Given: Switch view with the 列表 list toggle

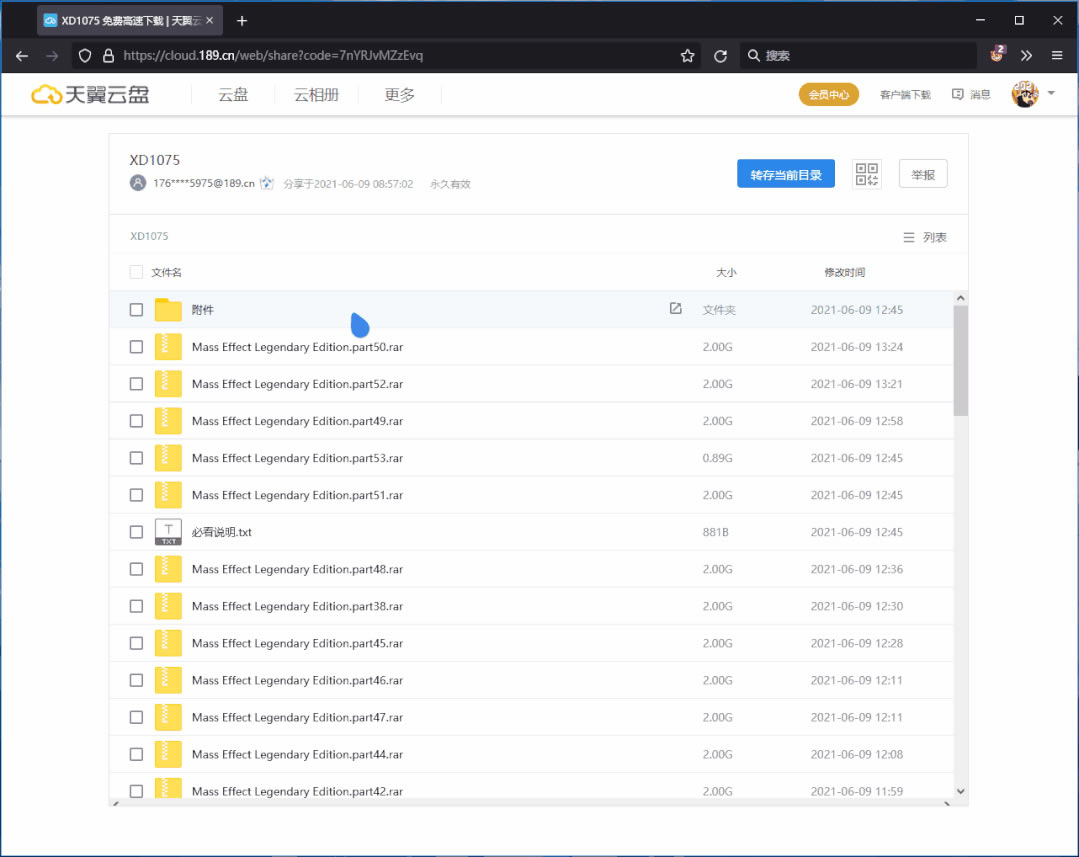Looking at the screenshot, I should pos(925,237).
